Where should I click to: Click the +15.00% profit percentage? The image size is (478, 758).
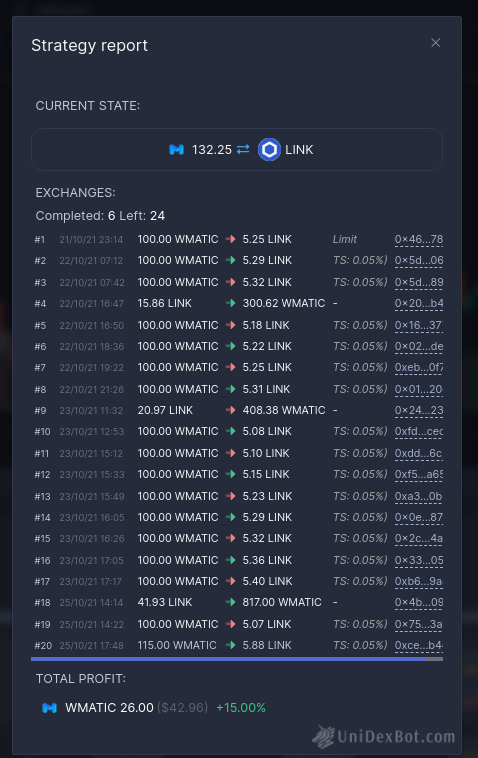[241, 708]
